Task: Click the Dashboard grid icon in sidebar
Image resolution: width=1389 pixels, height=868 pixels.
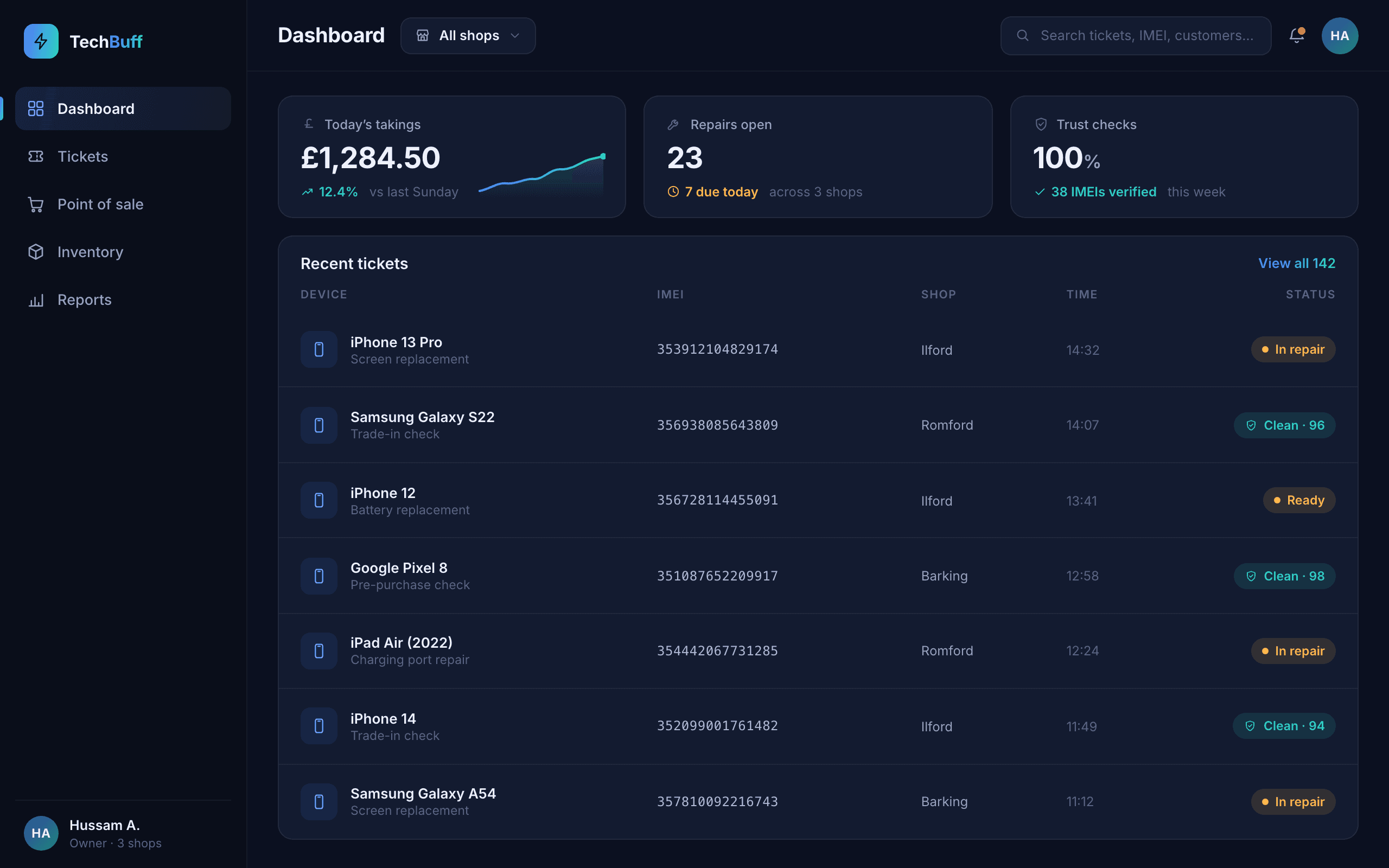Action: coord(36,108)
